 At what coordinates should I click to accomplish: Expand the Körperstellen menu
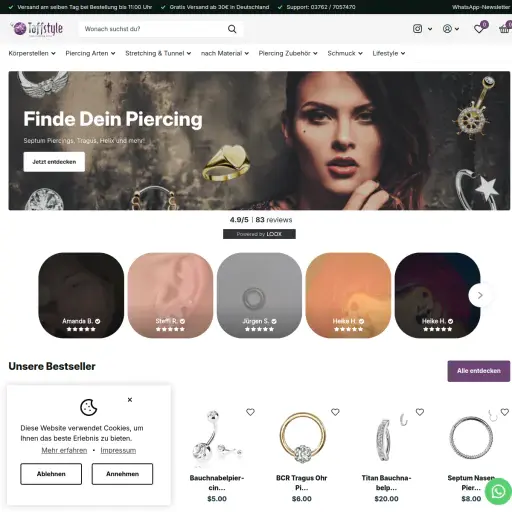point(32,53)
